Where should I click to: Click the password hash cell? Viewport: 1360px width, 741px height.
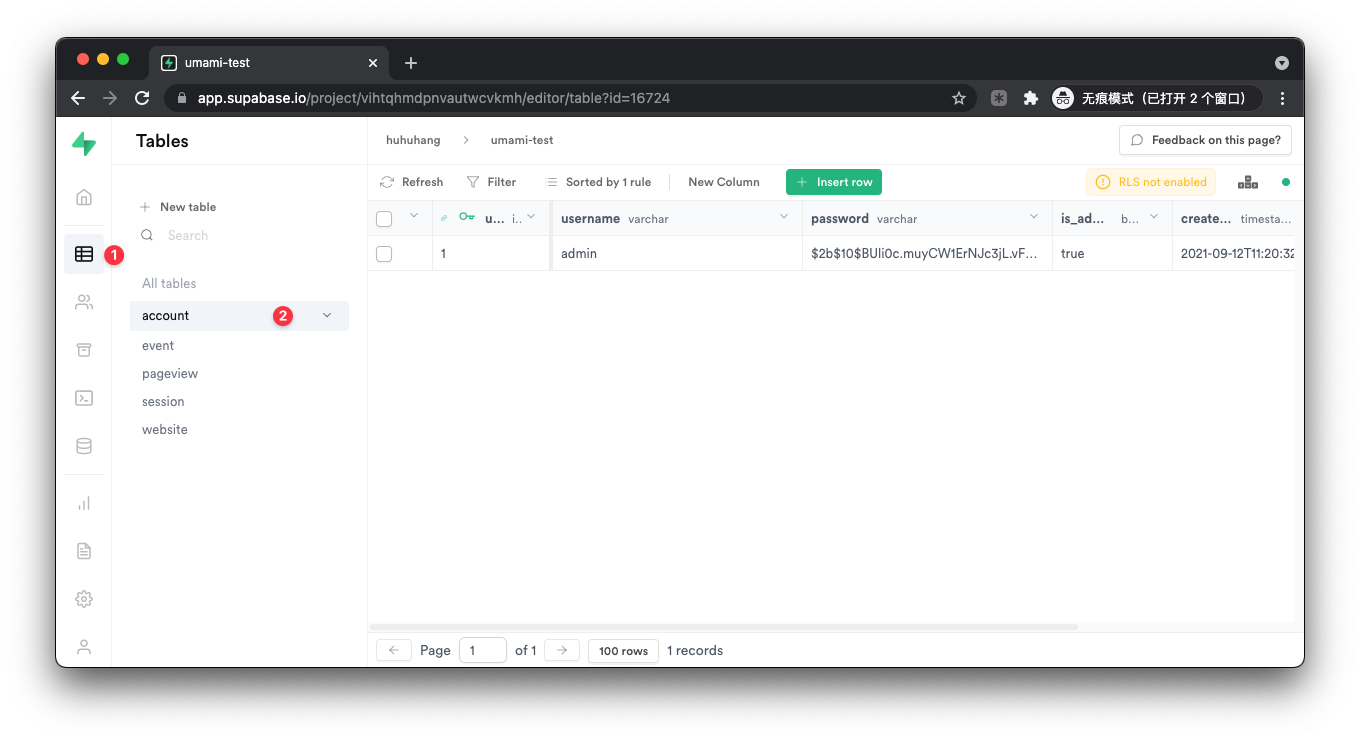(x=927, y=254)
